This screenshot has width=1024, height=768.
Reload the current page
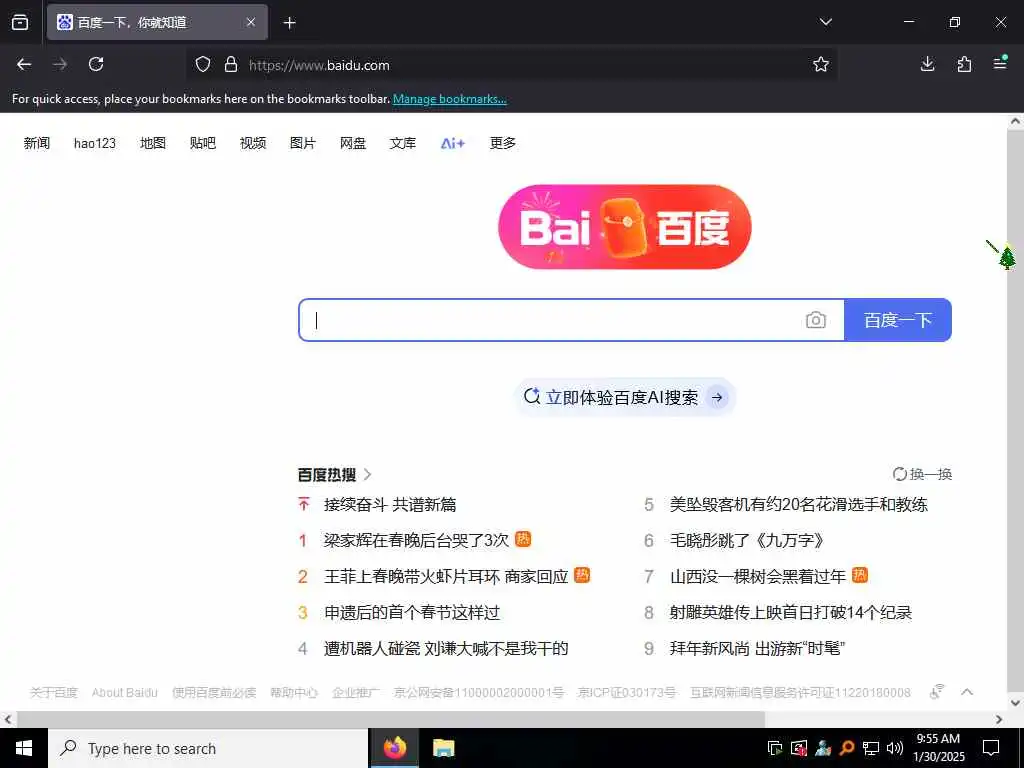point(96,64)
